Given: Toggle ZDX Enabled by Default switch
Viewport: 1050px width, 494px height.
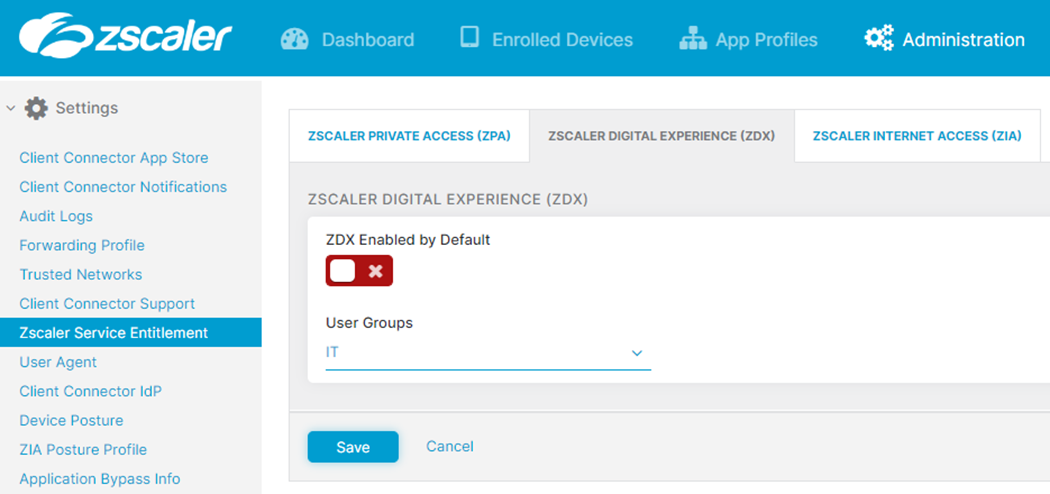Looking at the screenshot, I should pyautogui.click(x=359, y=271).
